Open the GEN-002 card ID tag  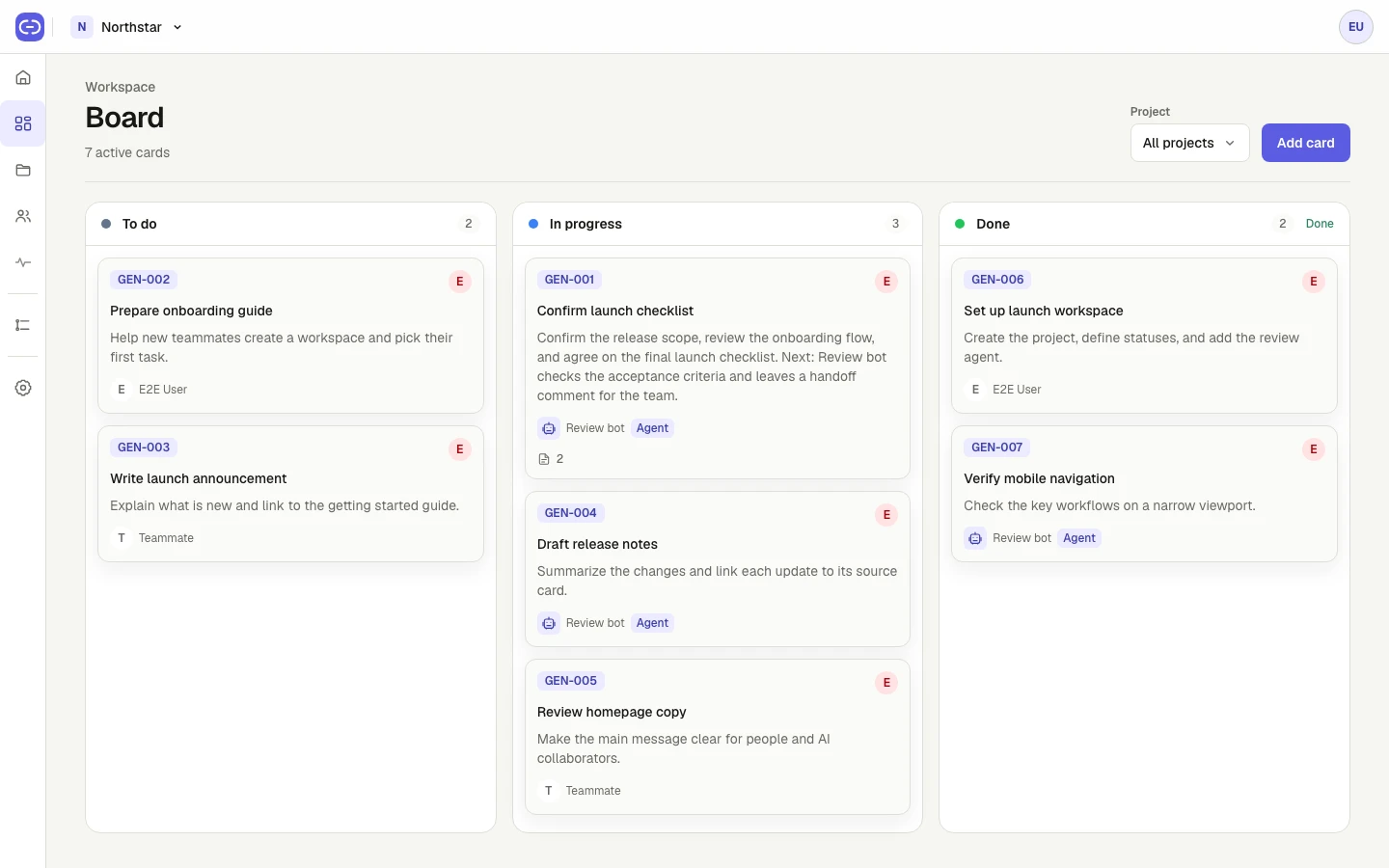pyautogui.click(x=144, y=280)
